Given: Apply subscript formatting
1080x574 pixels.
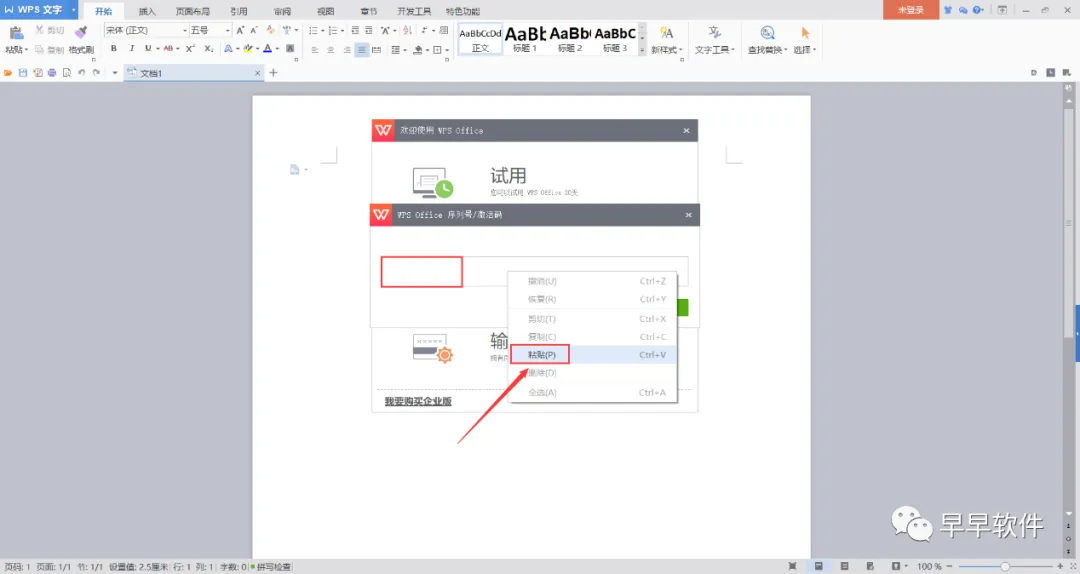Looking at the screenshot, I should click(209, 49).
